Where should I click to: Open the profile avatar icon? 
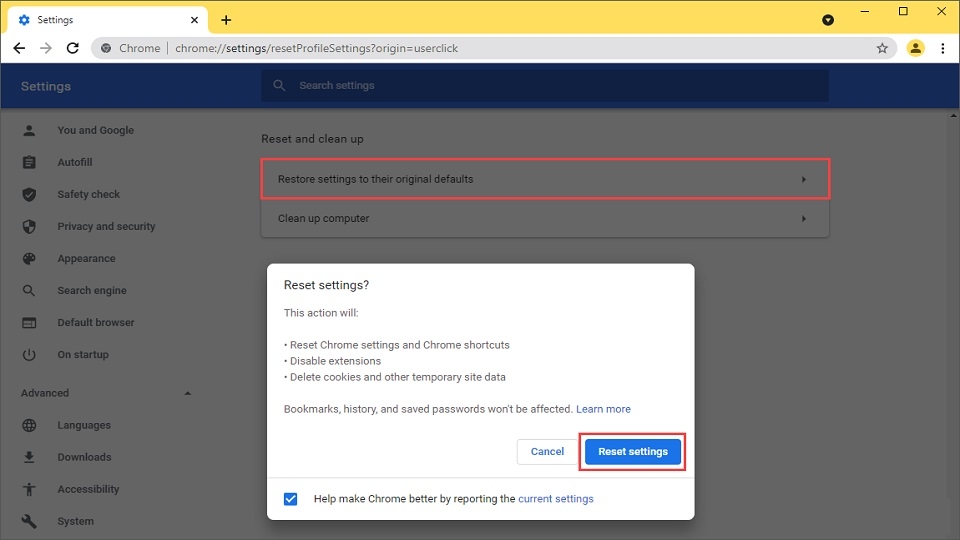point(915,48)
